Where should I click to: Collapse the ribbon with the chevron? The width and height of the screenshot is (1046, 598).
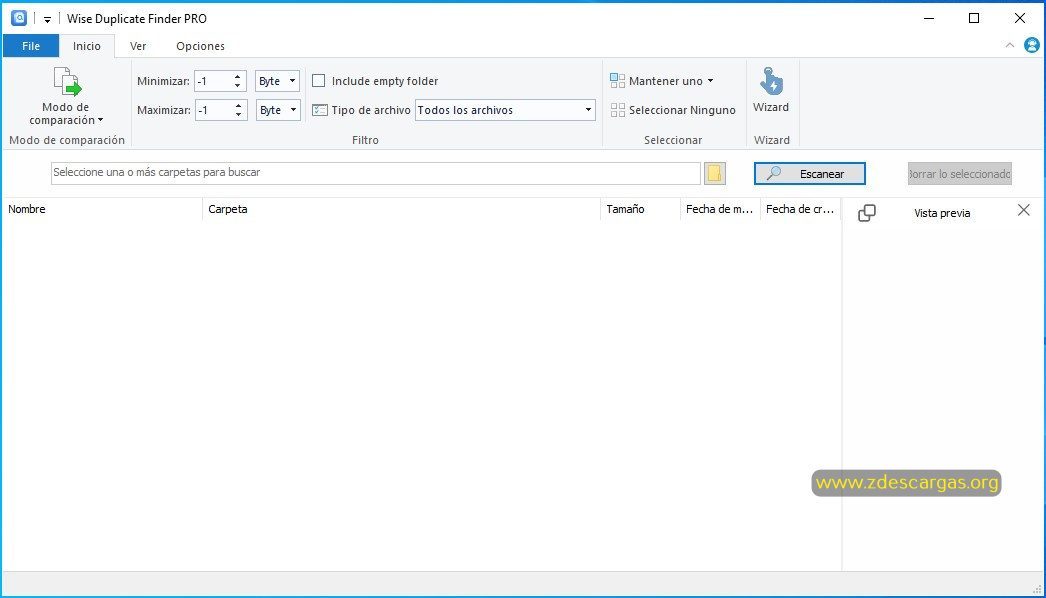pos(1009,45)
